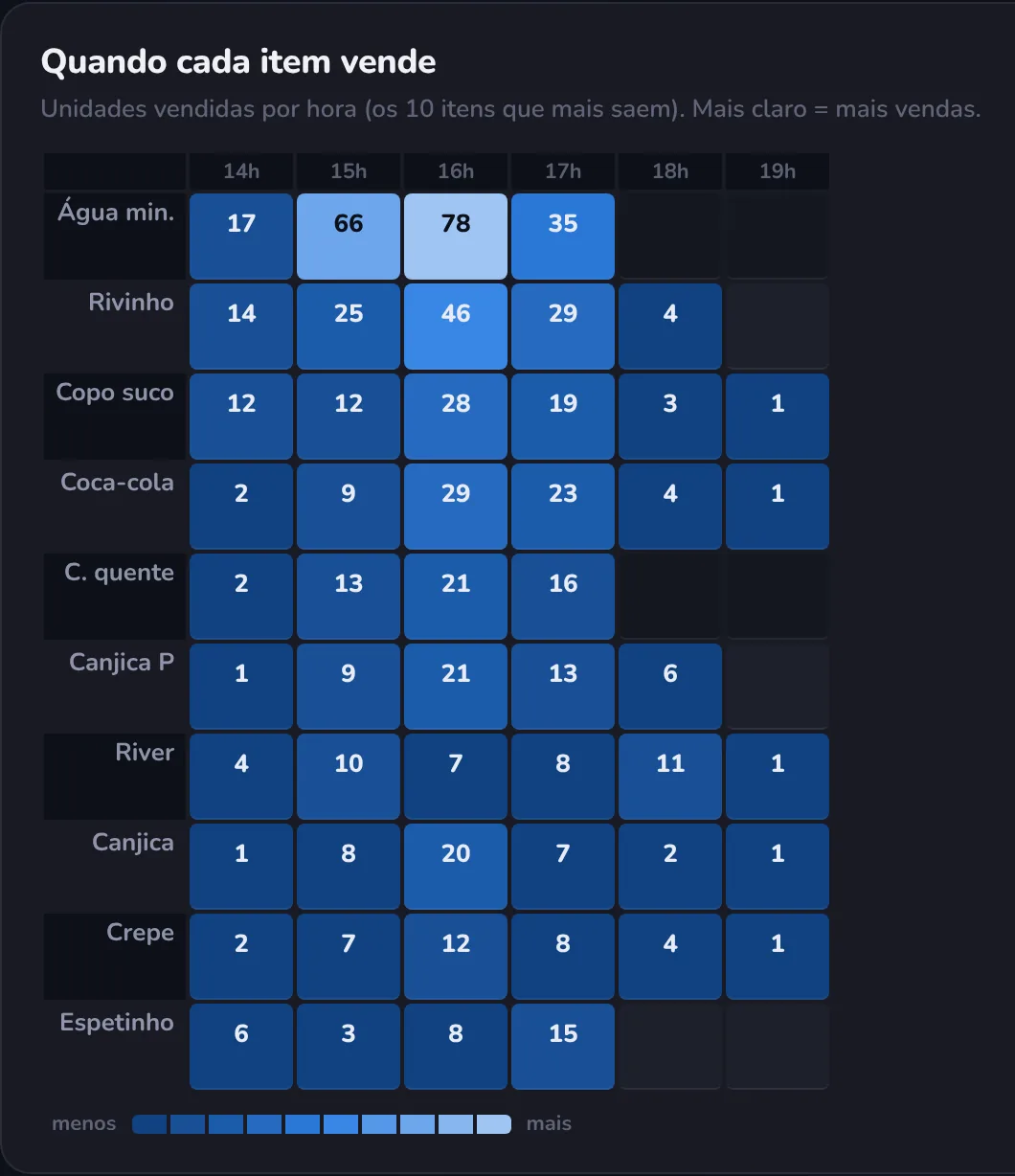Select the Canjica cell showing 20
This screenshot has height=1176, width=1015.
pos(456,867)
